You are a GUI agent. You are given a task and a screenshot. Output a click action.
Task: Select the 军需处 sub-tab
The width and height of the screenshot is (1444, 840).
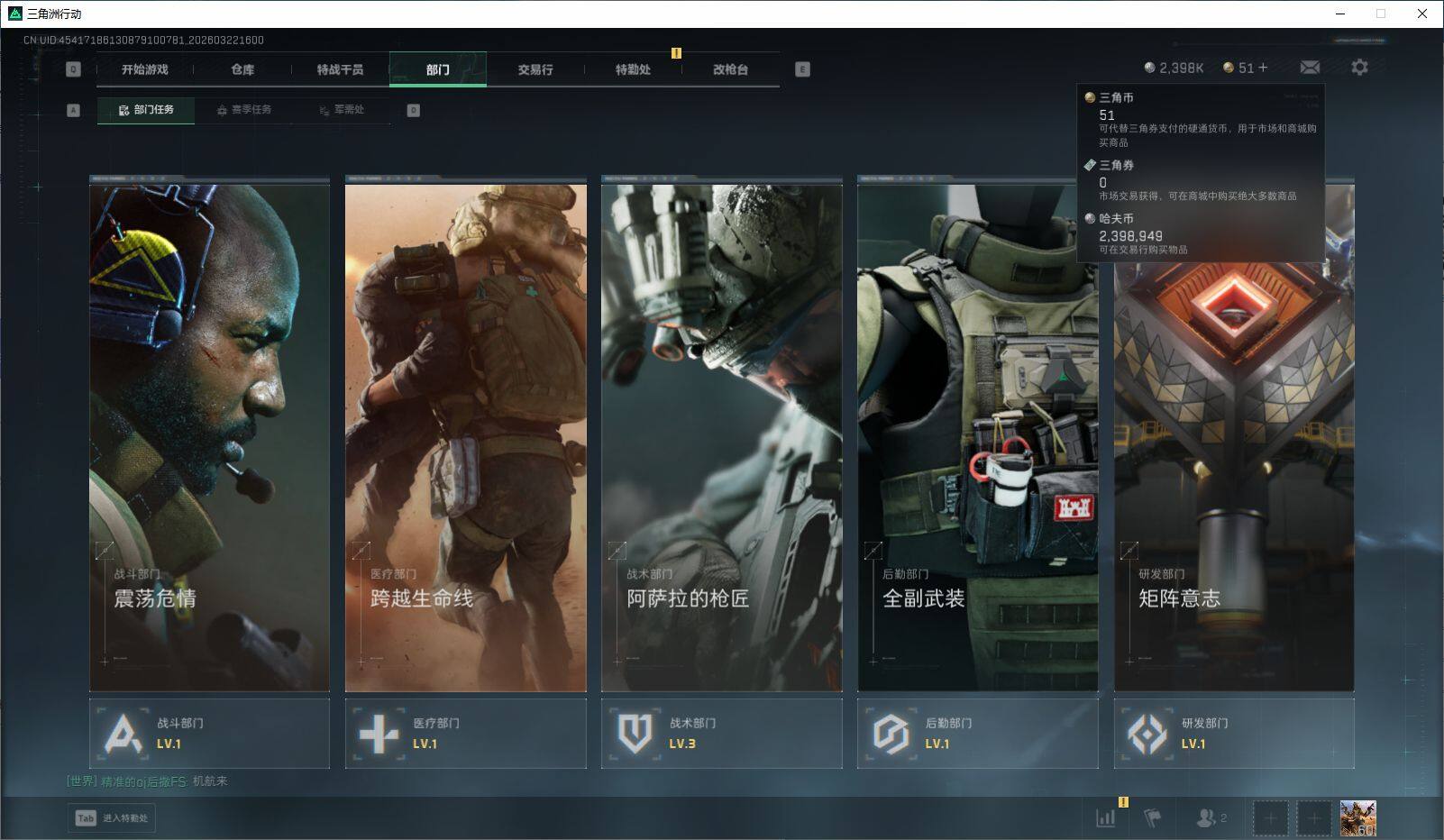coord(342,110)
